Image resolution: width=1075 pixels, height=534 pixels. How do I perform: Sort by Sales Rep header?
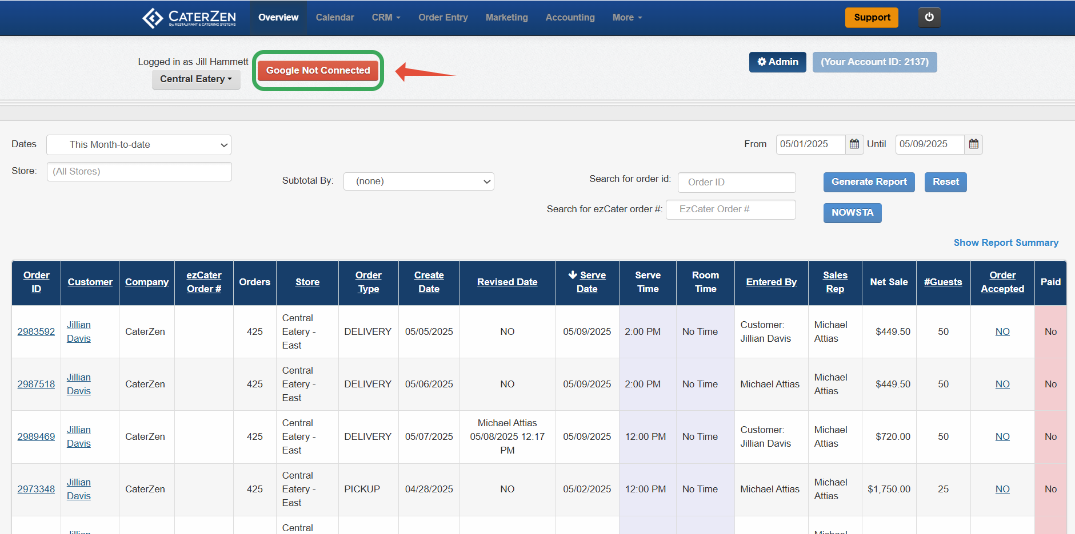[x=835, y=282]
